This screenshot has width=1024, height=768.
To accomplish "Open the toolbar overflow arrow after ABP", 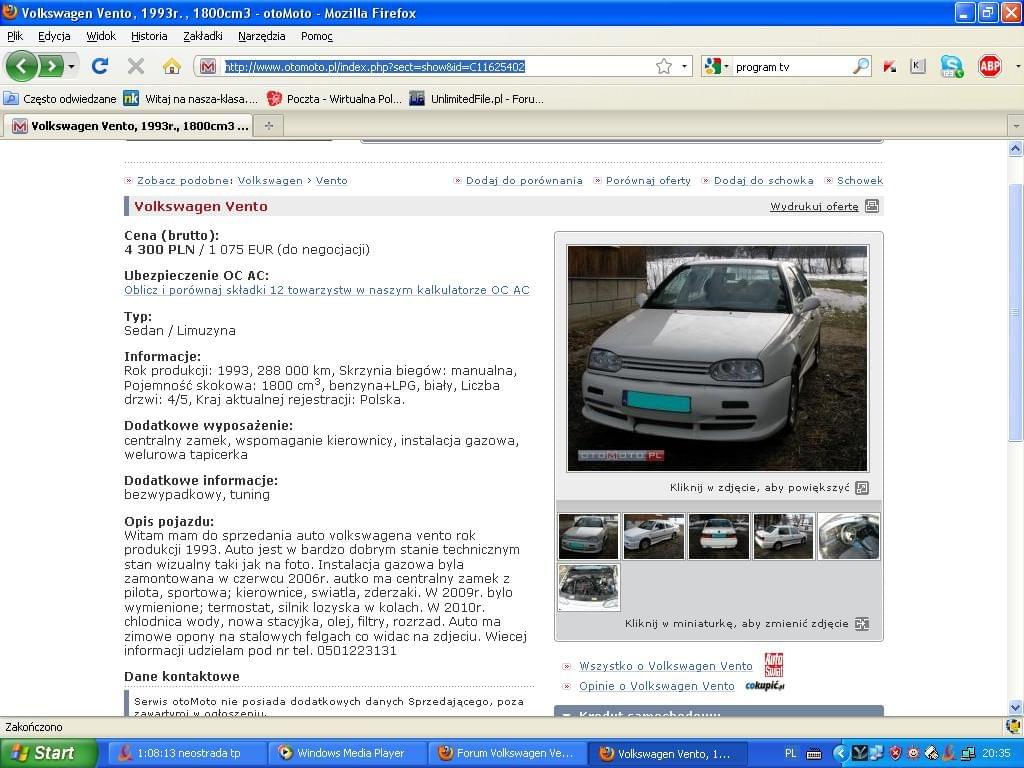I will 1017,66.
